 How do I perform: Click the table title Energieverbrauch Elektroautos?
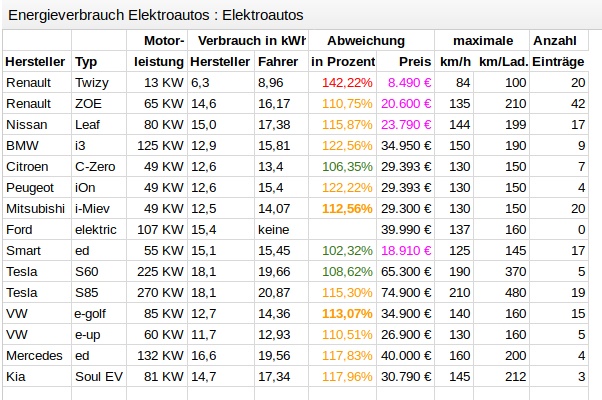pyautogui.click(x=156, y=16)
